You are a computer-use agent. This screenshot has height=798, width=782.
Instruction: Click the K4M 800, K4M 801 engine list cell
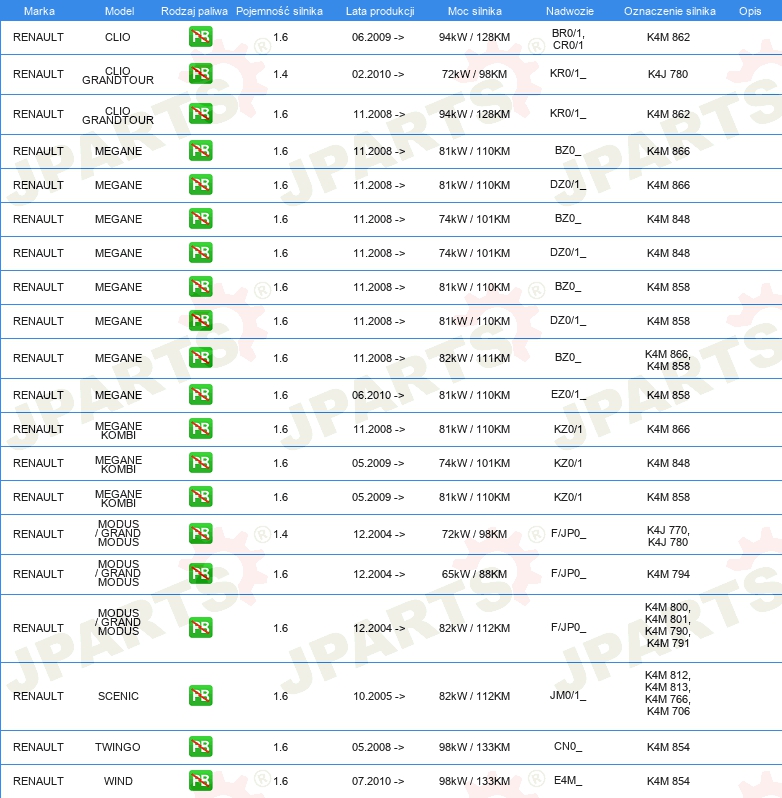click(x=668, y=625)
